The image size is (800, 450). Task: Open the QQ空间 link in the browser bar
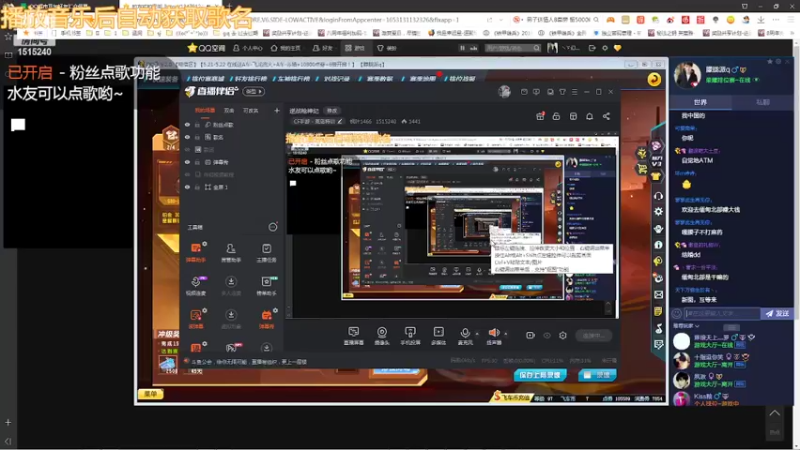click(x=207, y=48)
